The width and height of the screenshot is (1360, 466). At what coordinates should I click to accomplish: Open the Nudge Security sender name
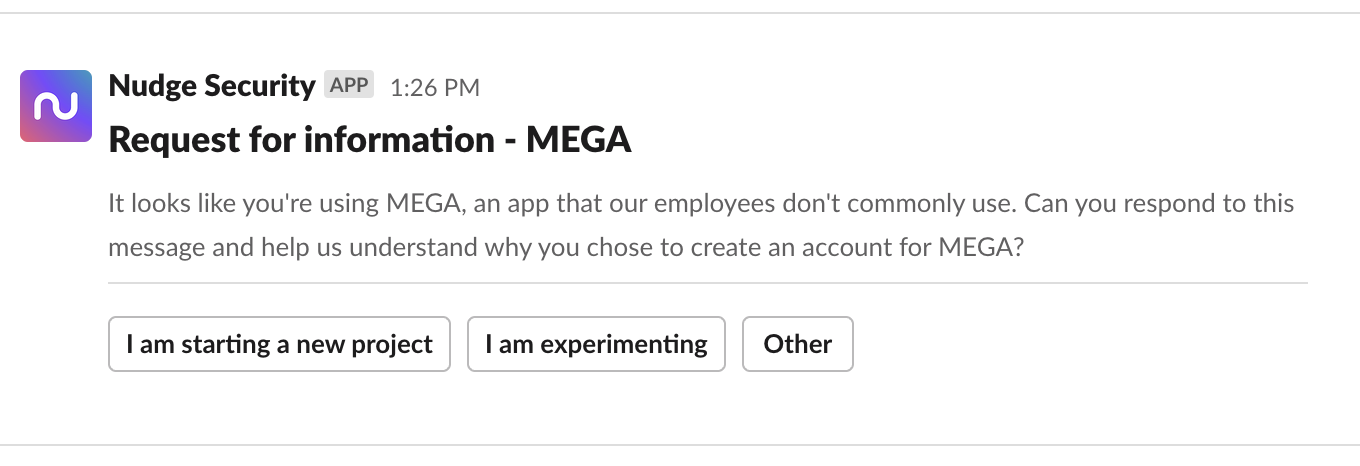pyautogui.click(x=211, y=87)
